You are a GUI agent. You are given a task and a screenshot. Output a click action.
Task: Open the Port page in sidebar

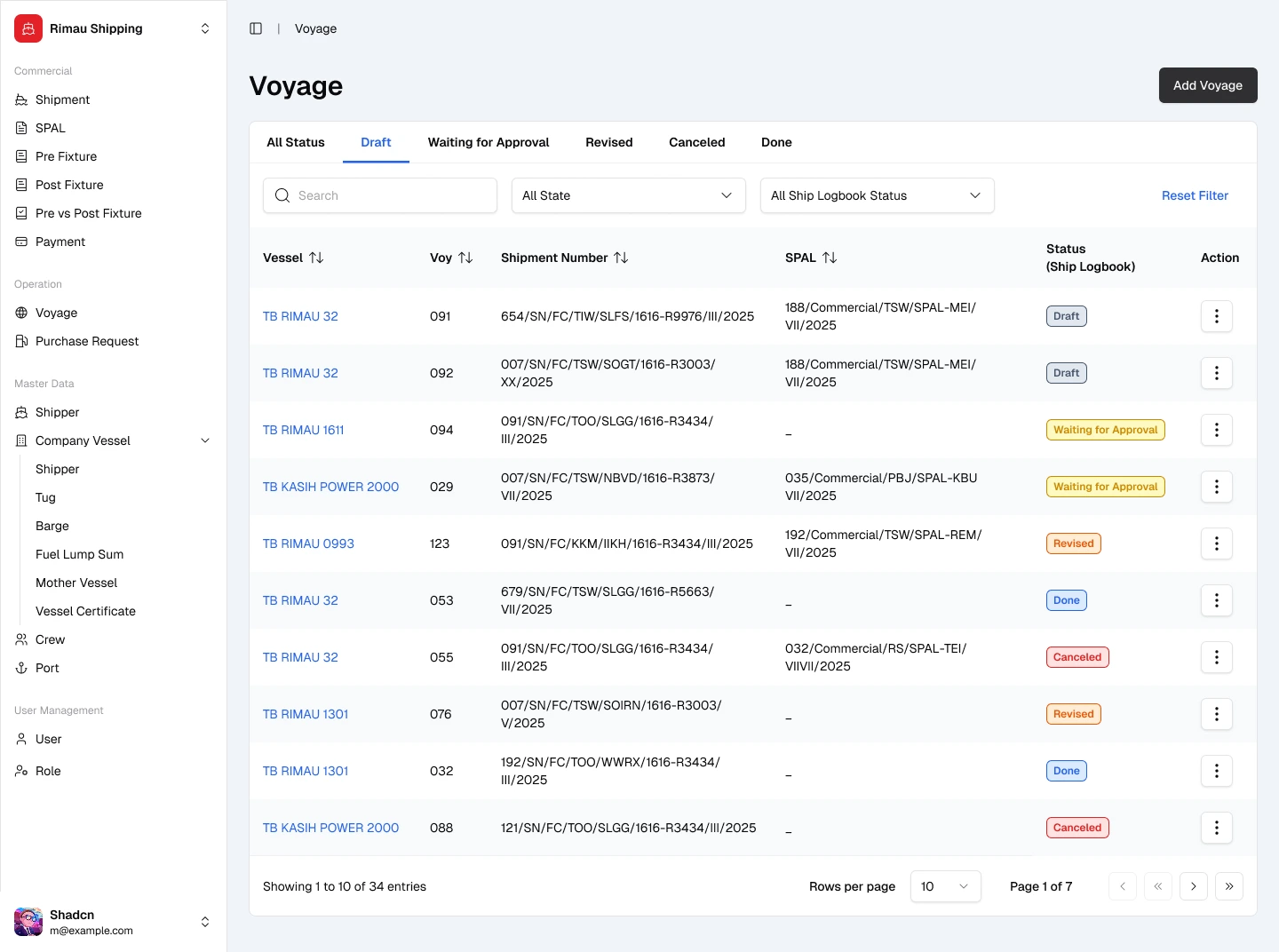click(47, 668)
